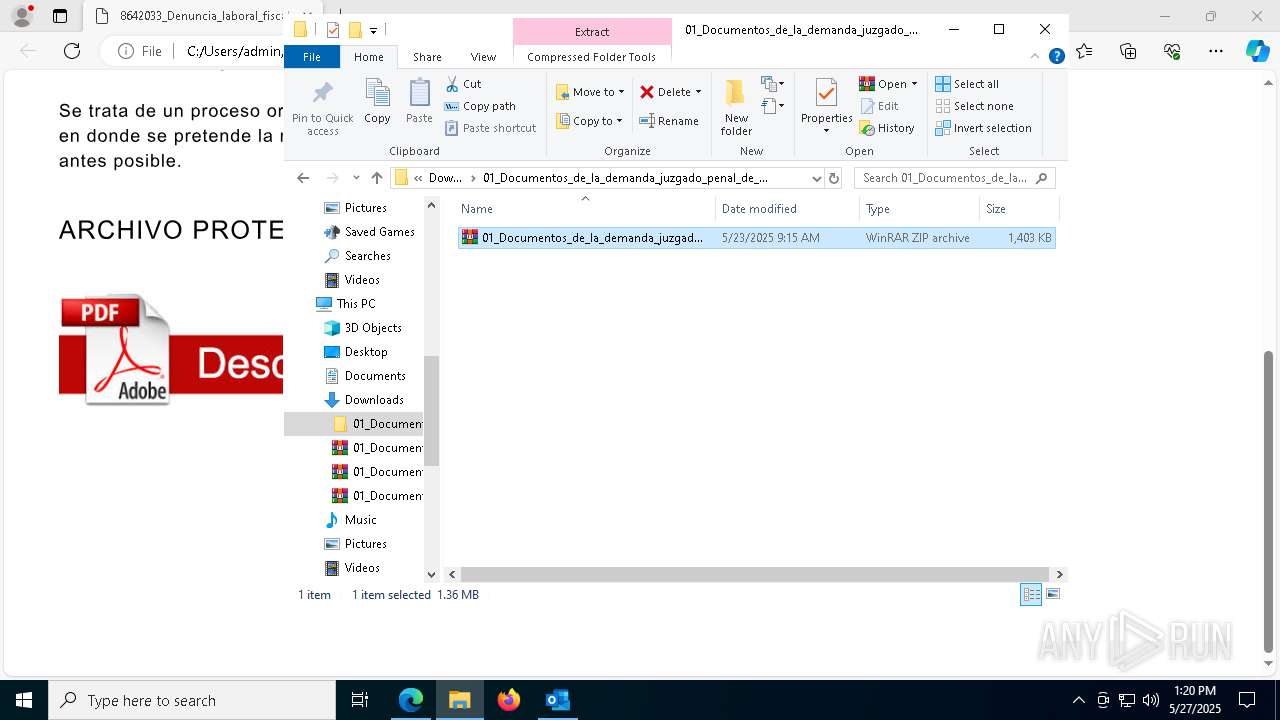Open the Copy to dropdown
The image size is (1280, 720).
(590, 121)
